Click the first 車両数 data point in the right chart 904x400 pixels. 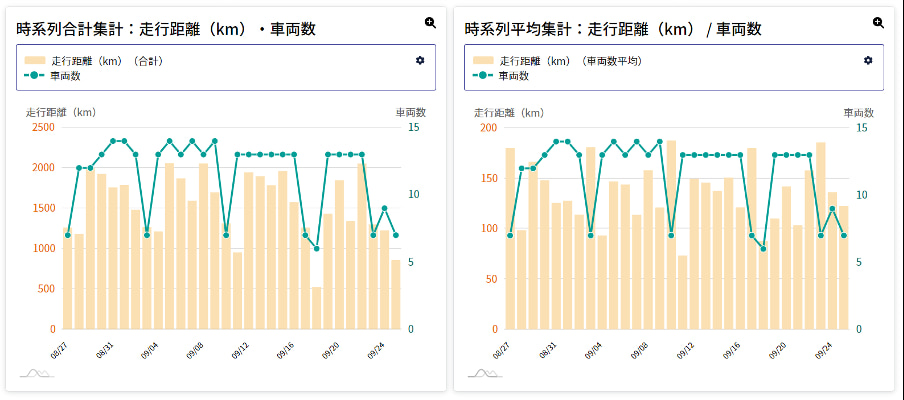(x=510, y=235)
